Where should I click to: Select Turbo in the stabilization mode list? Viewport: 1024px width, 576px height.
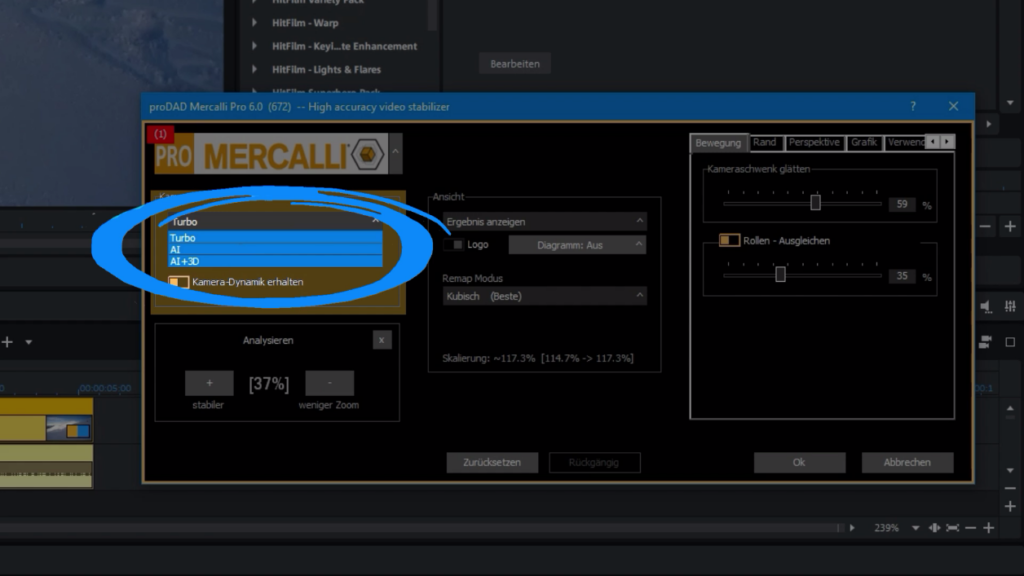[275, 238]
